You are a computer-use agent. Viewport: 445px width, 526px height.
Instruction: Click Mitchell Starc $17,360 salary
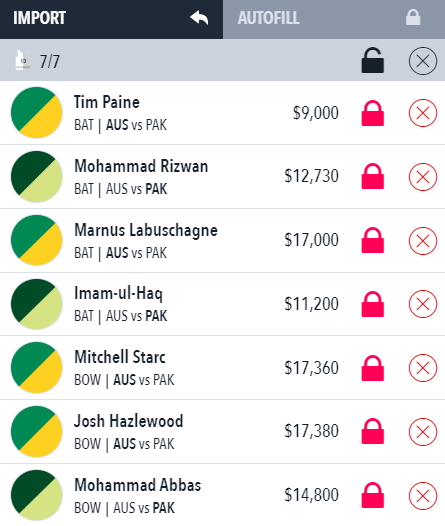coord(312,368)
